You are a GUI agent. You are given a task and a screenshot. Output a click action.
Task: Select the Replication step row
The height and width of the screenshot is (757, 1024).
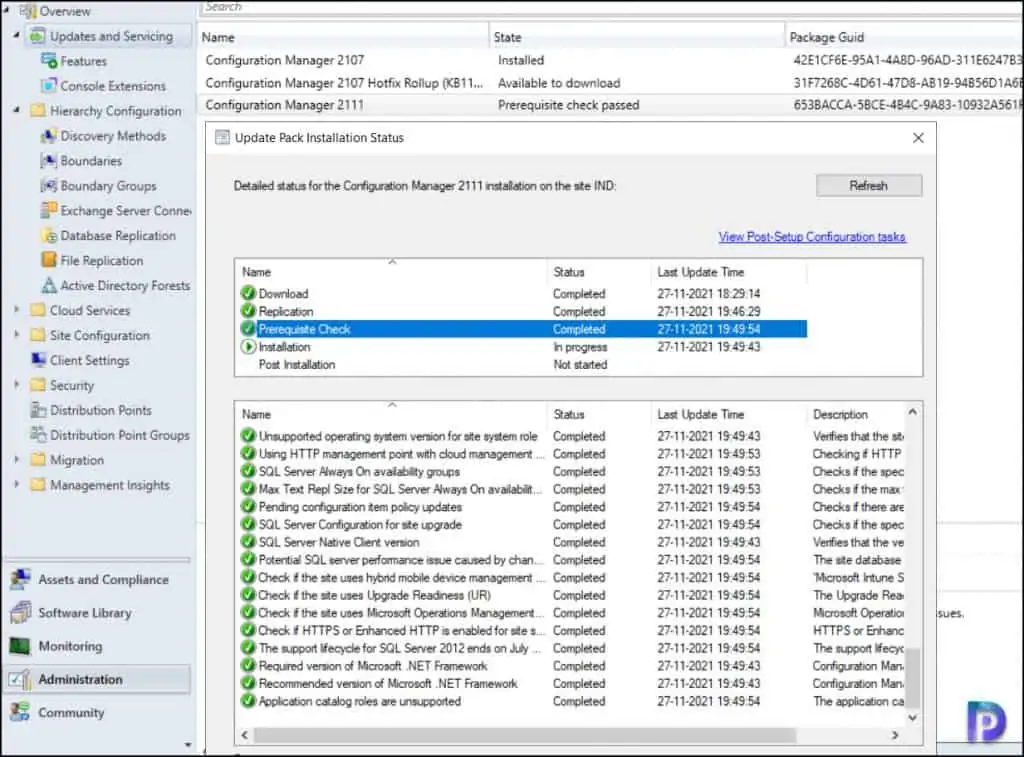pos(523,311)
